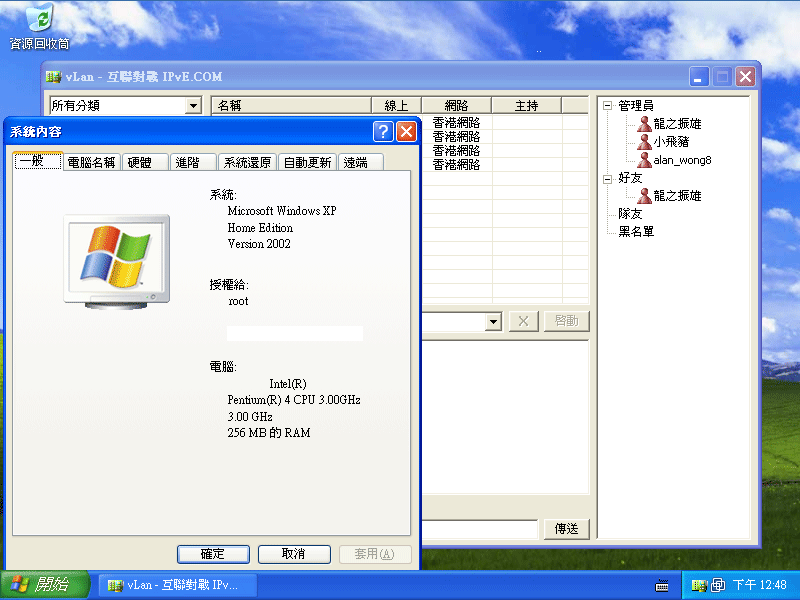Click user icon beside alan_wong8
The width and height of the screenshot is (800, 600).
tap(644, 160)
